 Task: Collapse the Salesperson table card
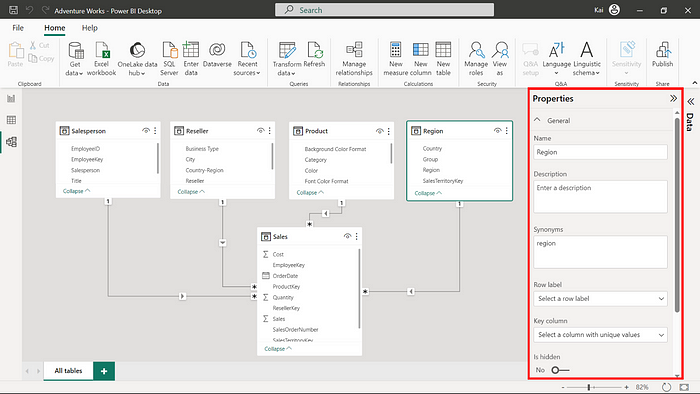[76, 191]
